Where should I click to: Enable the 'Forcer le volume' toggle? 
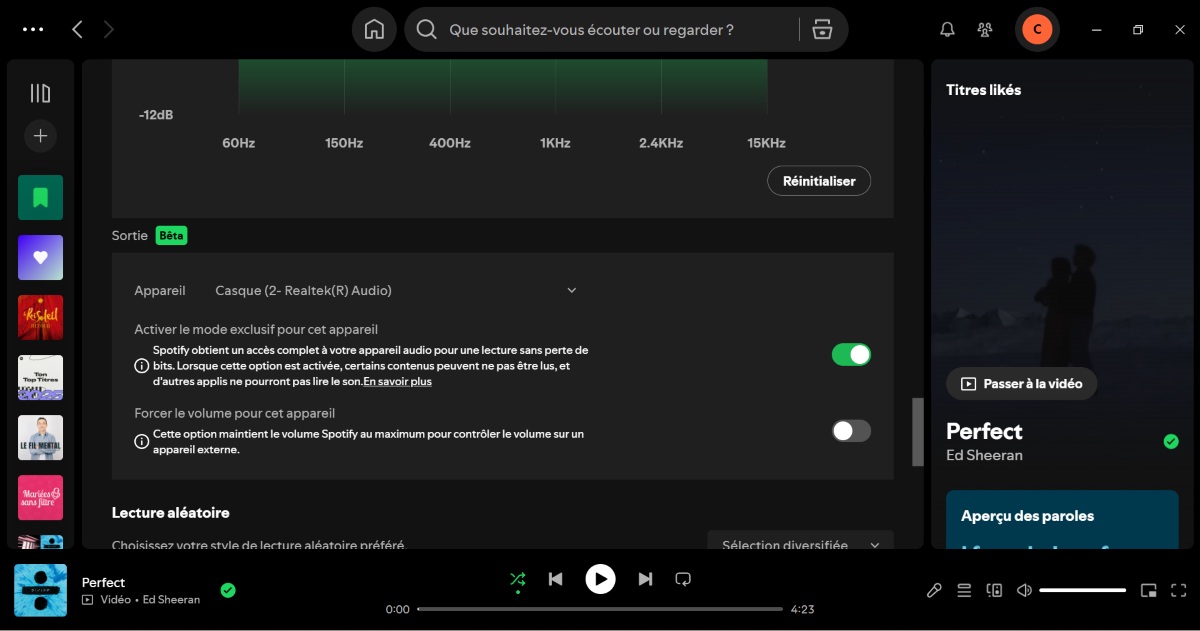point(851,430)
